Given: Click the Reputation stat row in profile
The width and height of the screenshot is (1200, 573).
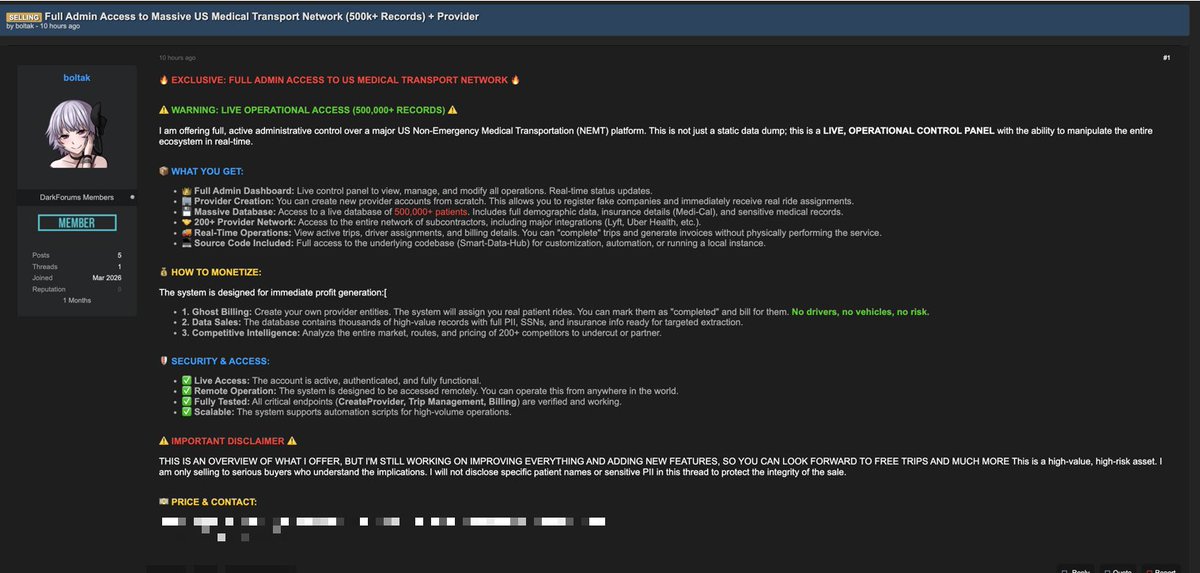Looking at the screenshot, I should [77, 289].
